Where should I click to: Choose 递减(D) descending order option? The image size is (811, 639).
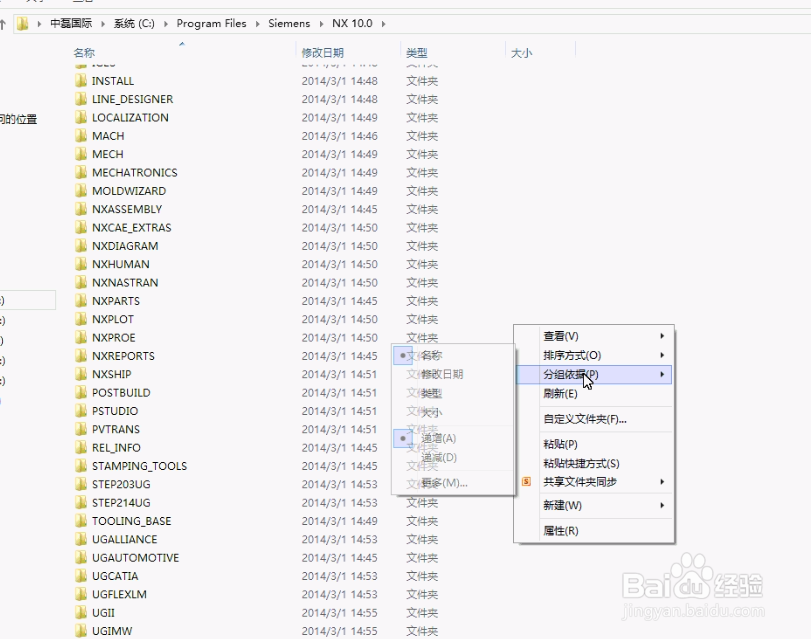[x=453, y=457]
